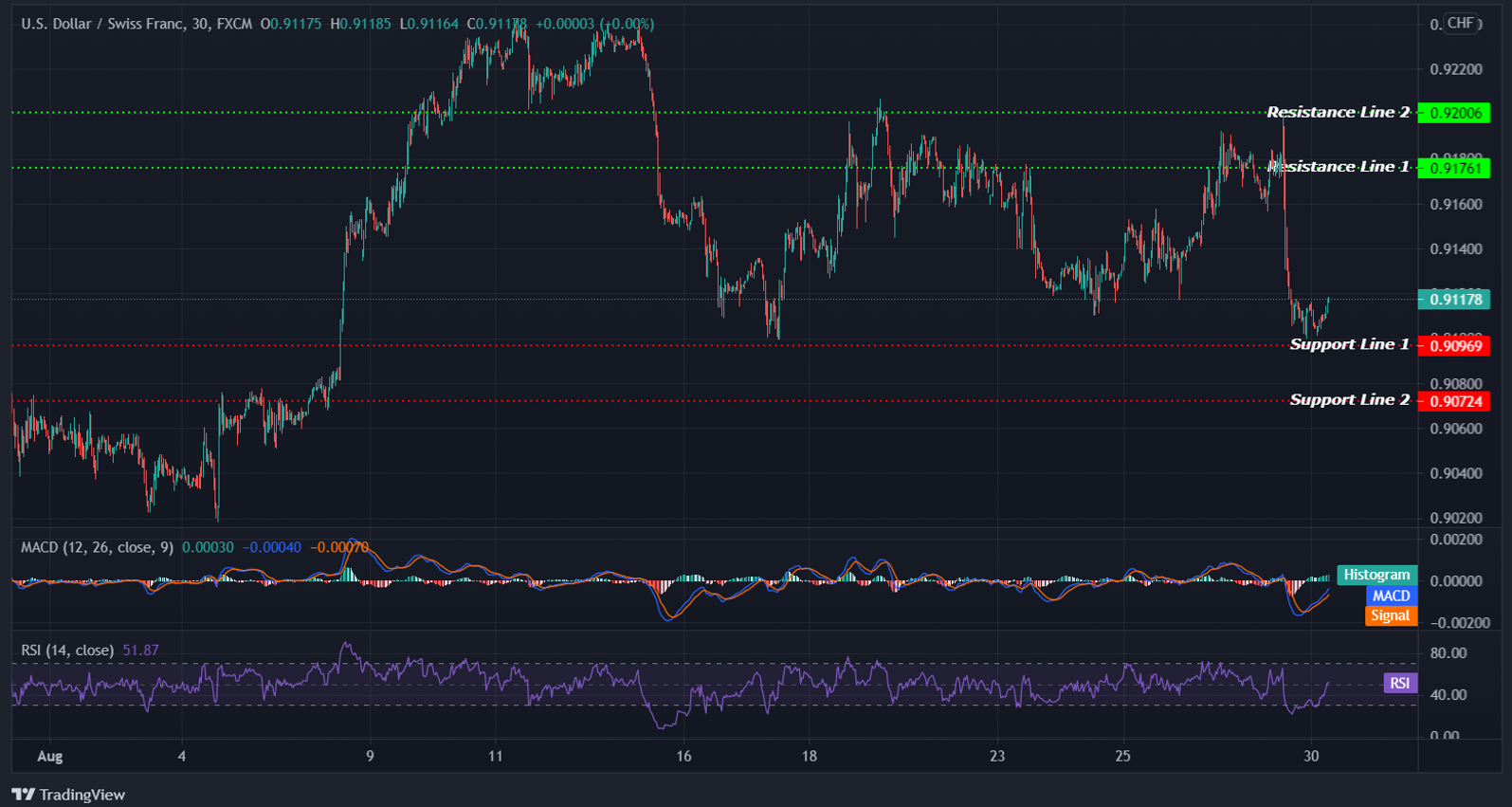Select the Resistance Line 2 label
The image size is (1512, 807).
(x=1338, y=112)
